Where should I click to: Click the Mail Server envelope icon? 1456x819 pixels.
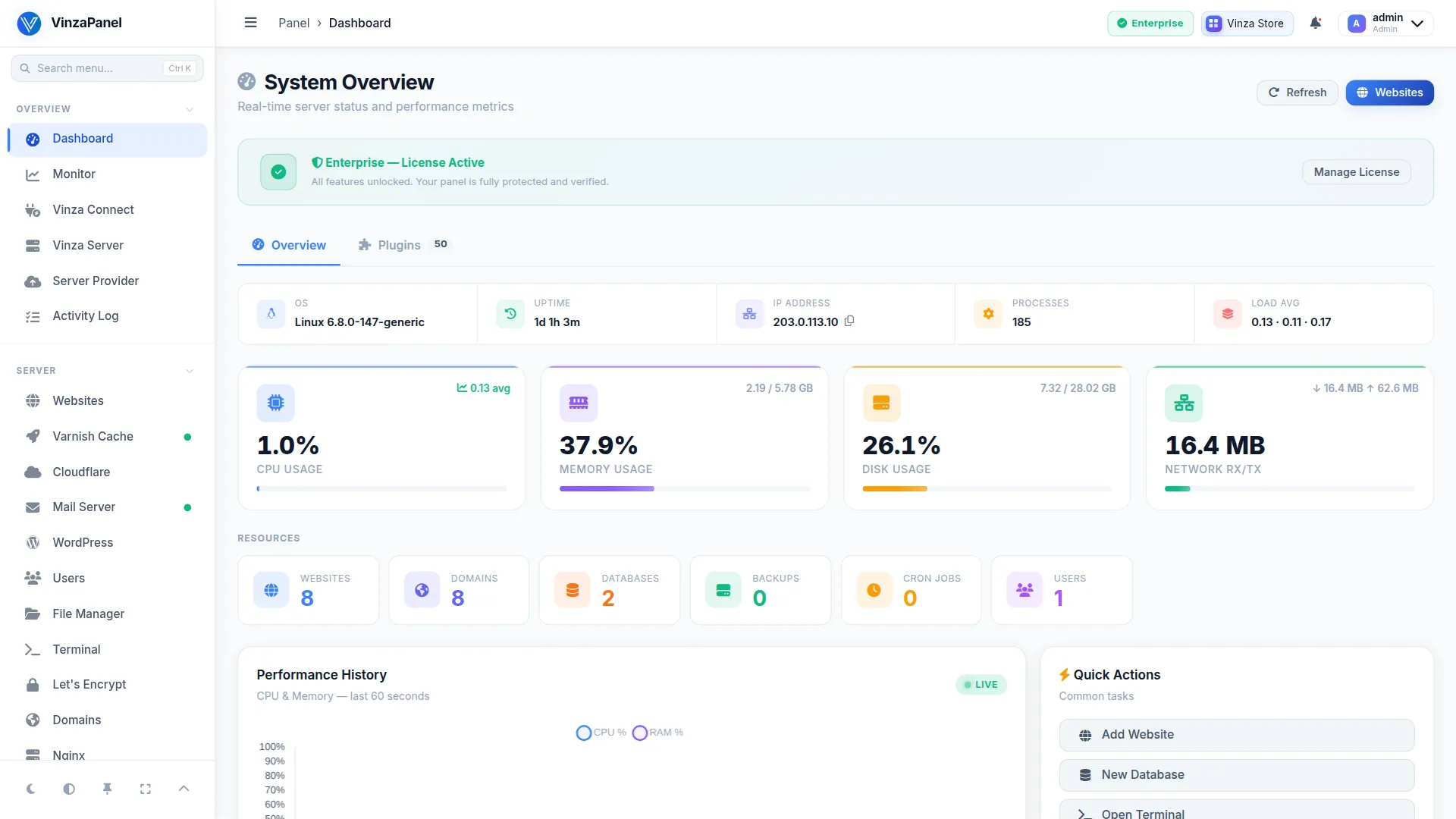click(33, 507)
